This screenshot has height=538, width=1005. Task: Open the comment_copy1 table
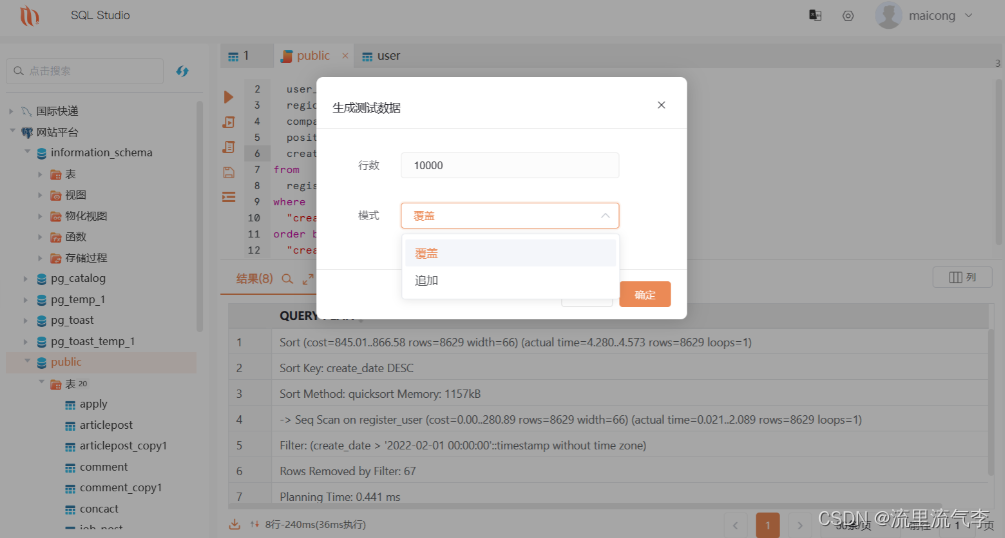(x=120, y=487)
